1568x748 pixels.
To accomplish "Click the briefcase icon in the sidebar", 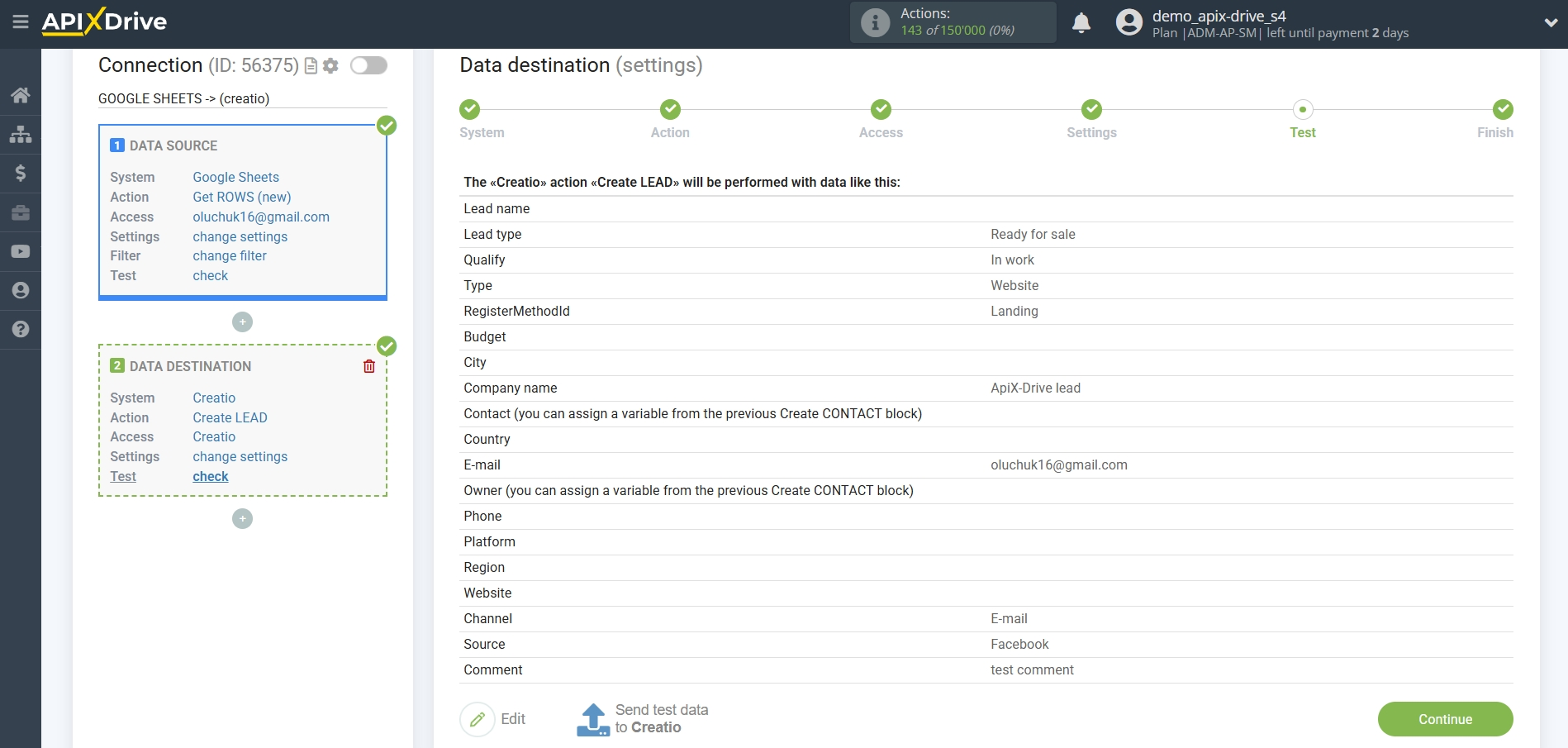I will point(21,212).
